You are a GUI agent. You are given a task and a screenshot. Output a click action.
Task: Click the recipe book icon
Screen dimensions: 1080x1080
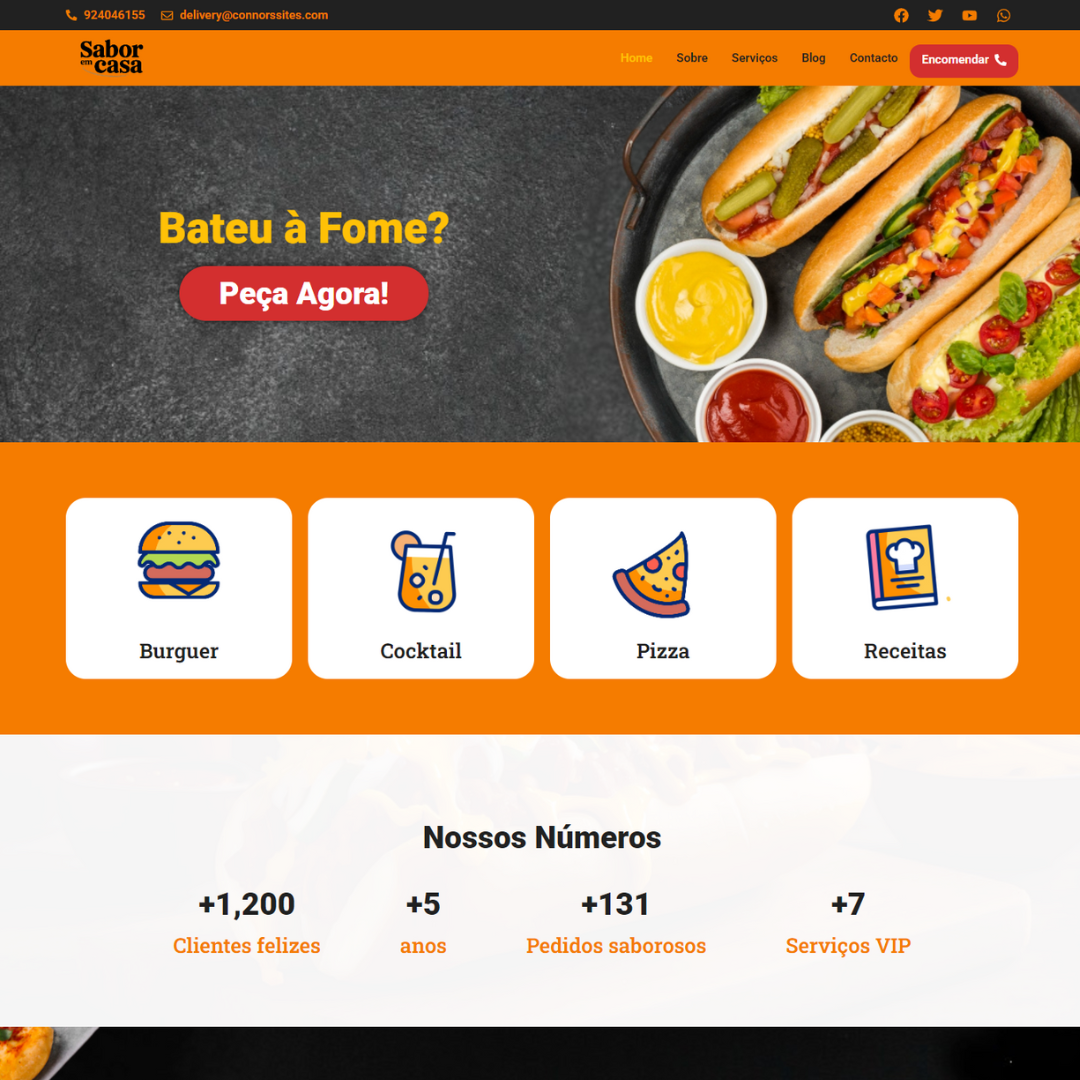[x=902, y=567]
